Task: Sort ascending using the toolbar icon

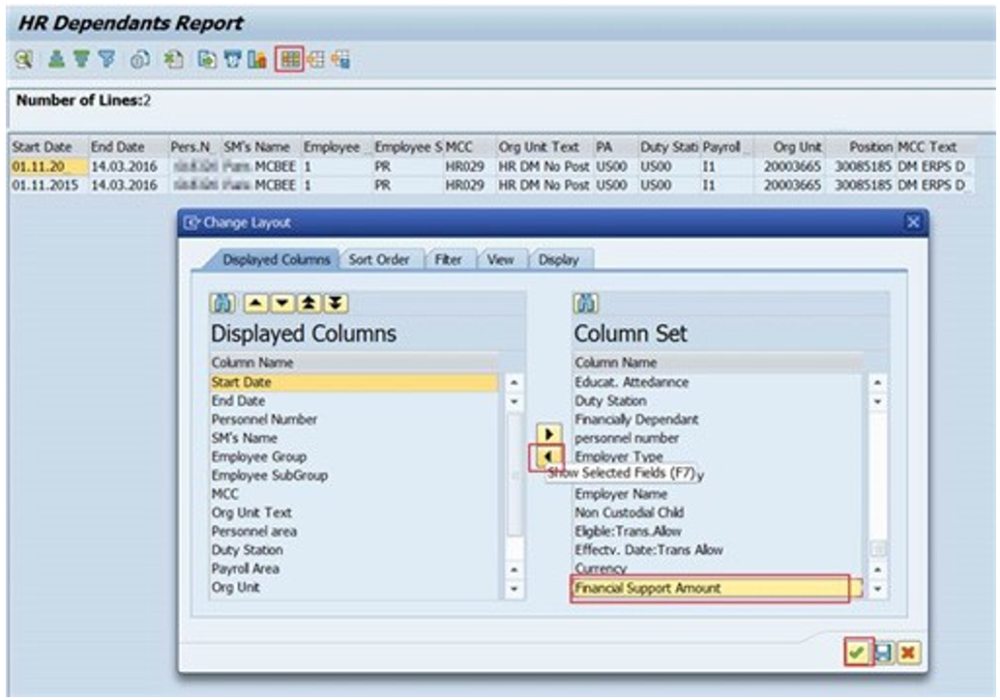Action: tap(56, 60)
